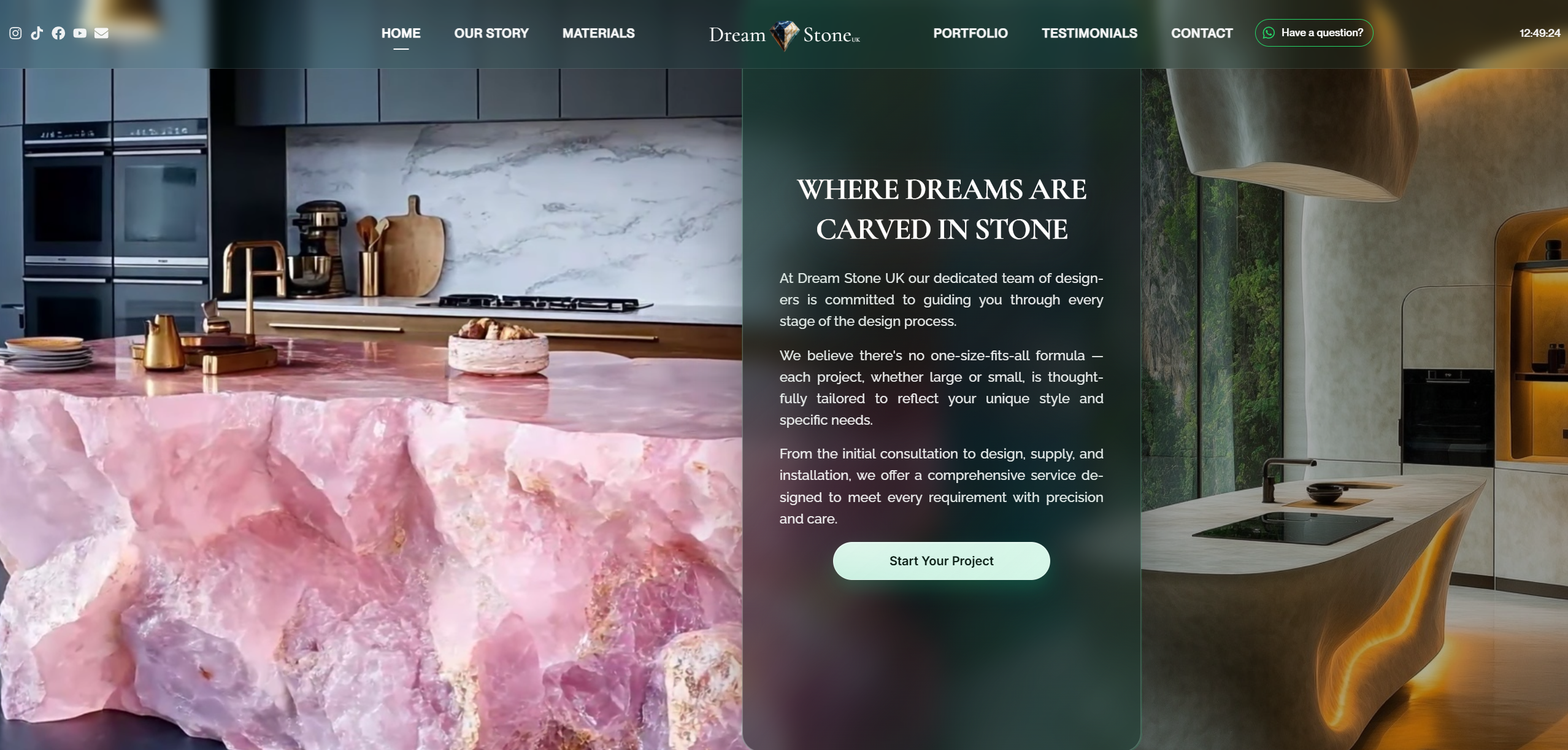Open the OUR STORY page
This screenshot has width=1568, height=750.
[491, 33]
